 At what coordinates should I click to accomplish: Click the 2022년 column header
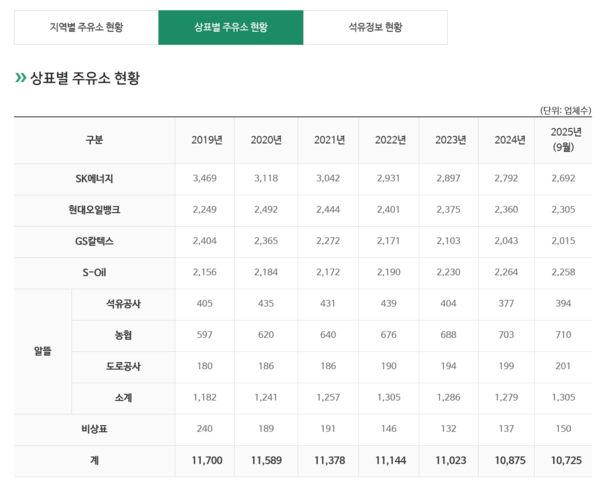tap(390, 140)
